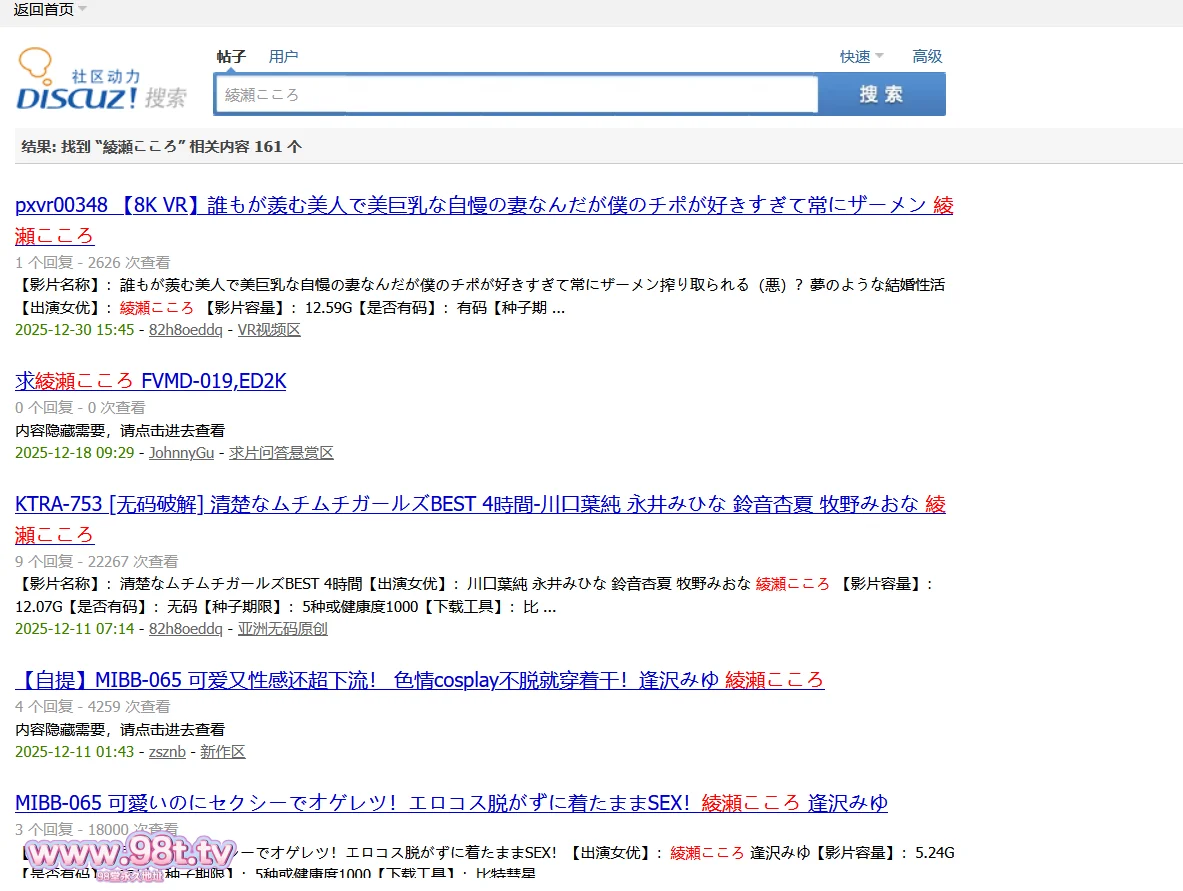Open the pxvr00348 result title
Screen dimensions: 1183x891
470,206
